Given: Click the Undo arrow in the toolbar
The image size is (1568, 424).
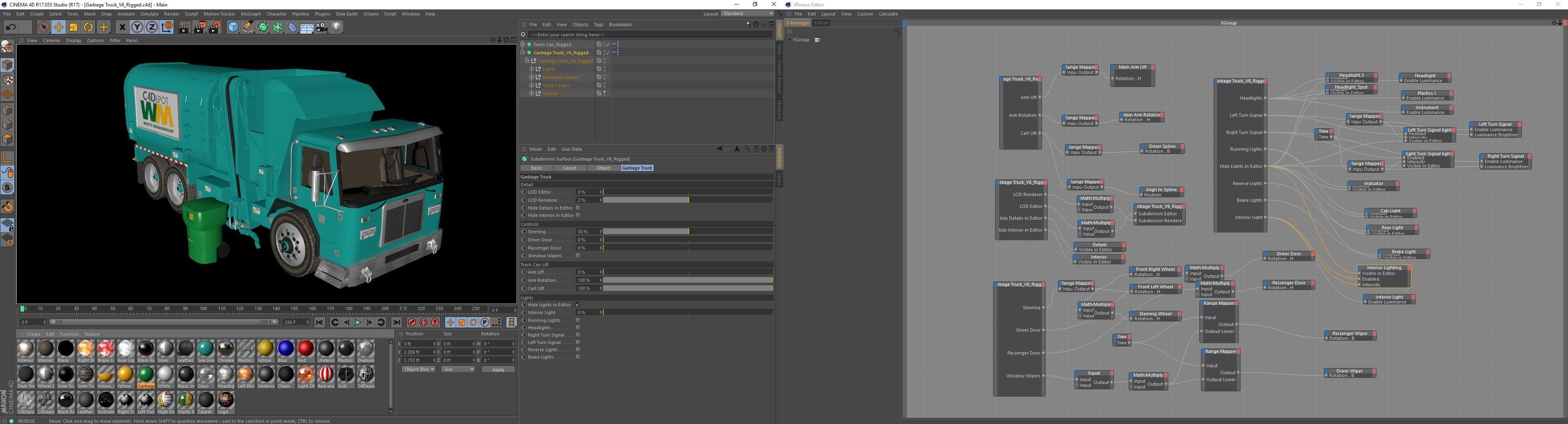Looking at the screenshot, I should point(10,27).
